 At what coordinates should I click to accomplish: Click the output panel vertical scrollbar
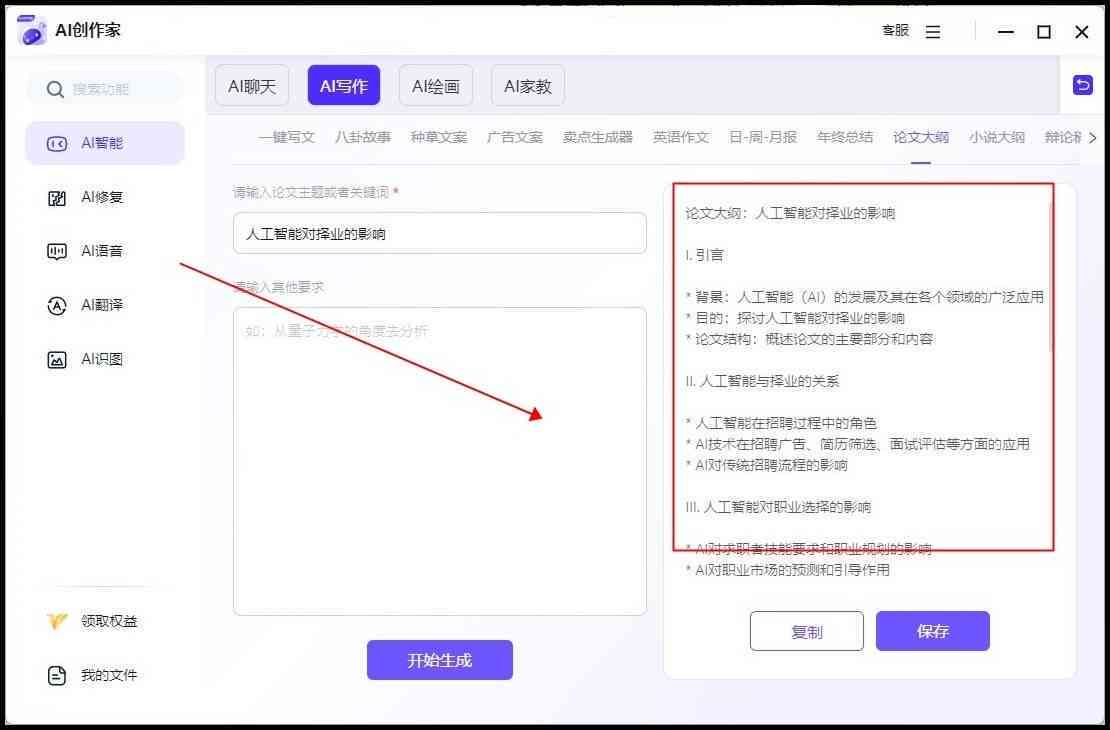(1051, 280)
